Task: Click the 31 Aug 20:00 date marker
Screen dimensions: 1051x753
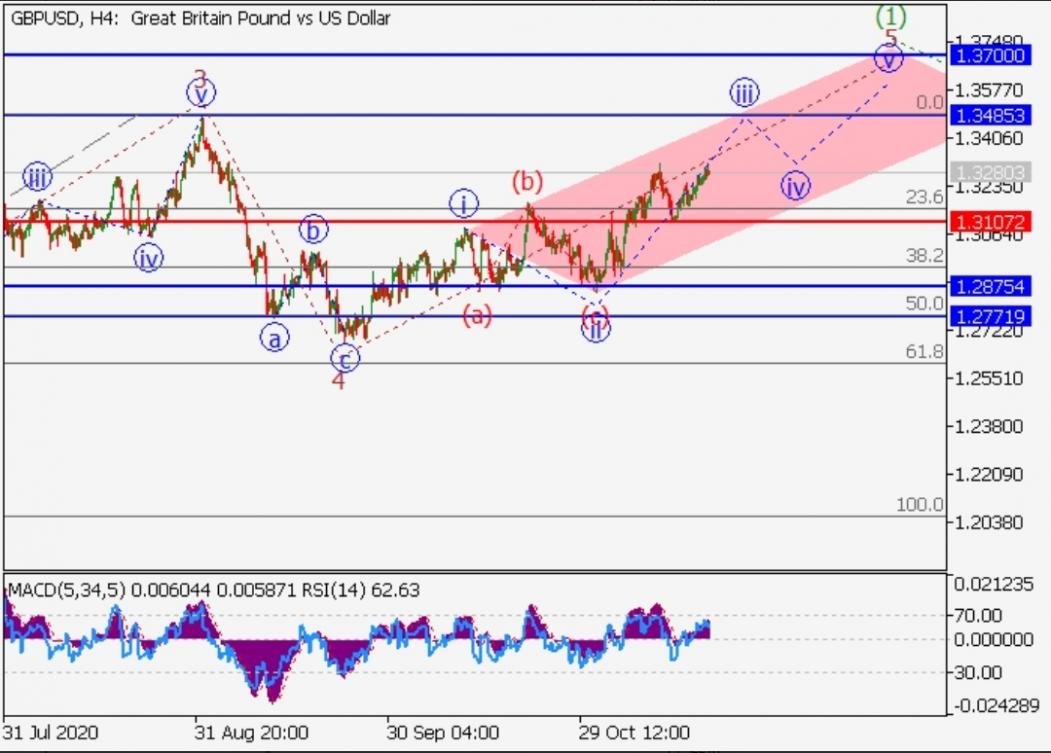Action: 251,730
